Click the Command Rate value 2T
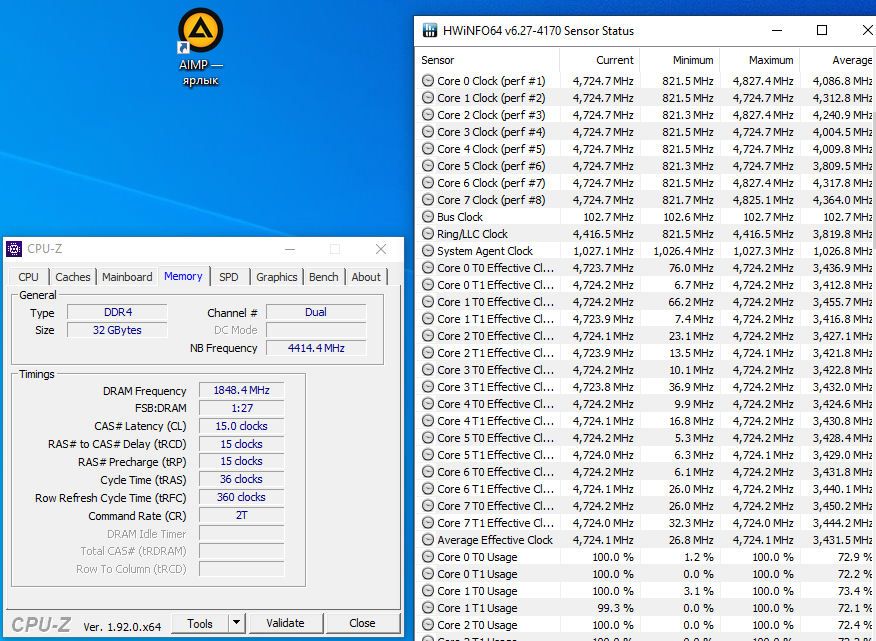Screen dimensions: 876x641 (241, 515)
